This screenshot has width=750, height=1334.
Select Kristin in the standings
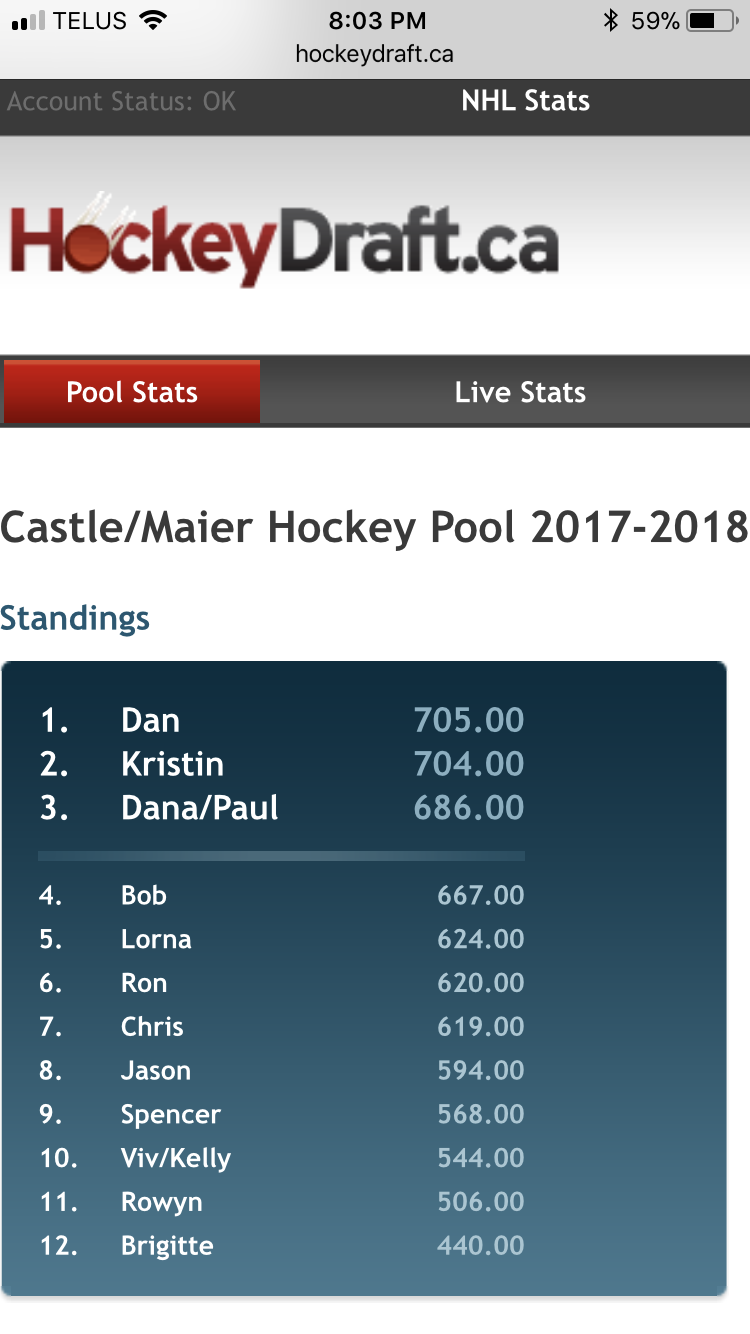pyautogui.click(x=172, y=764)
